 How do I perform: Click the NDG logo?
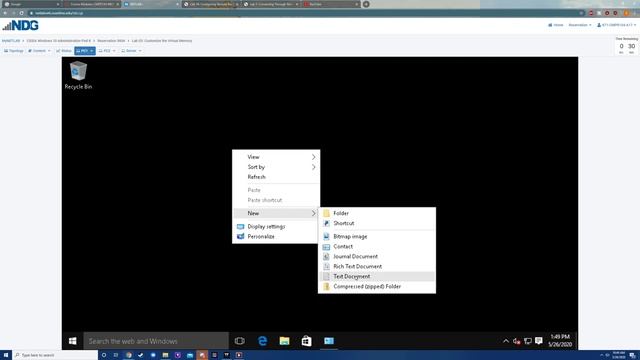[x=20, y=26]
